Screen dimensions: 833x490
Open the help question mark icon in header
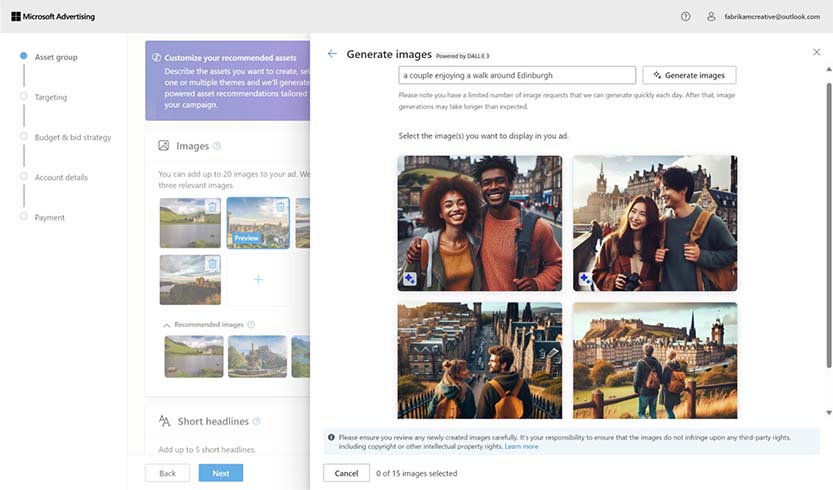click(685, 16)
